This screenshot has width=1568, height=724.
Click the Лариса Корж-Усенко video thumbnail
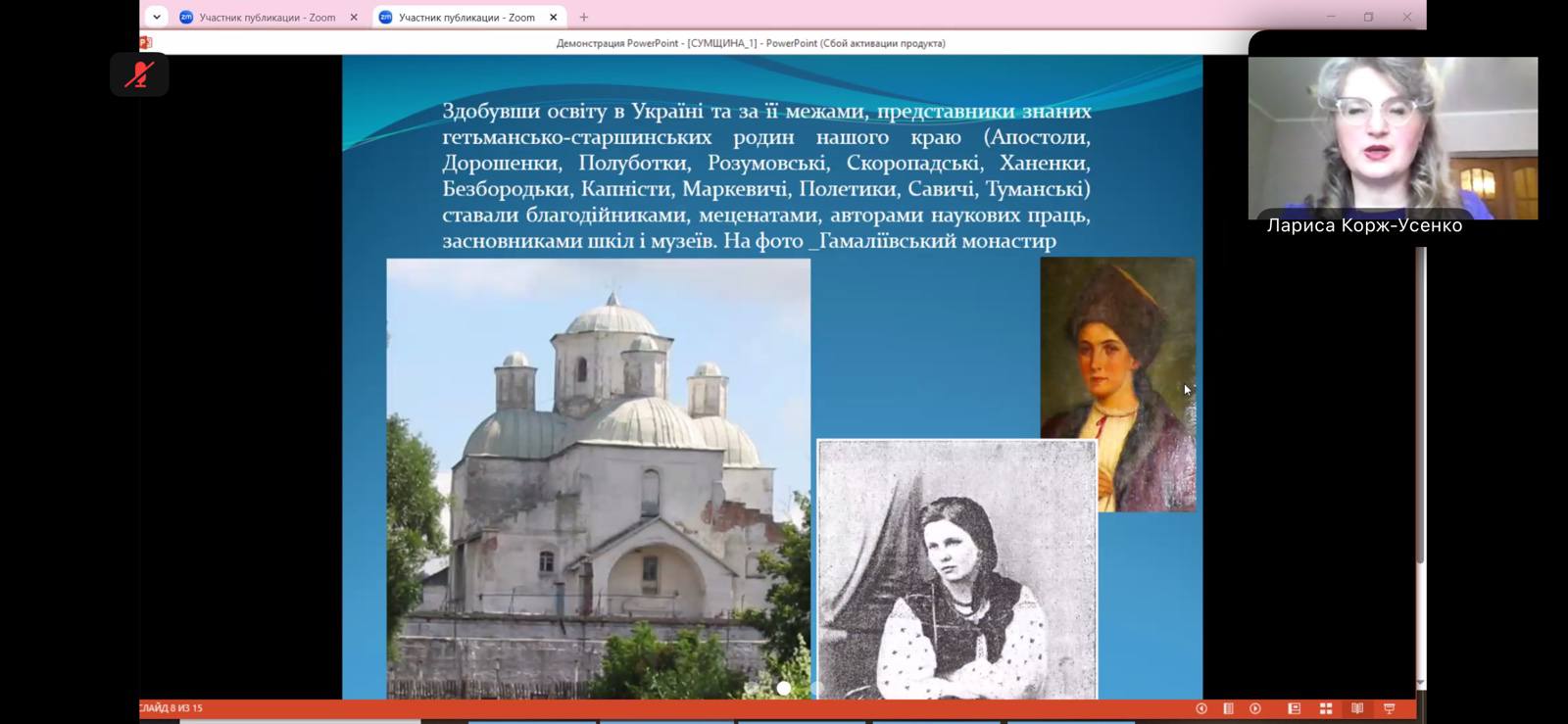pyautogui.click(x=1392, y=137)
